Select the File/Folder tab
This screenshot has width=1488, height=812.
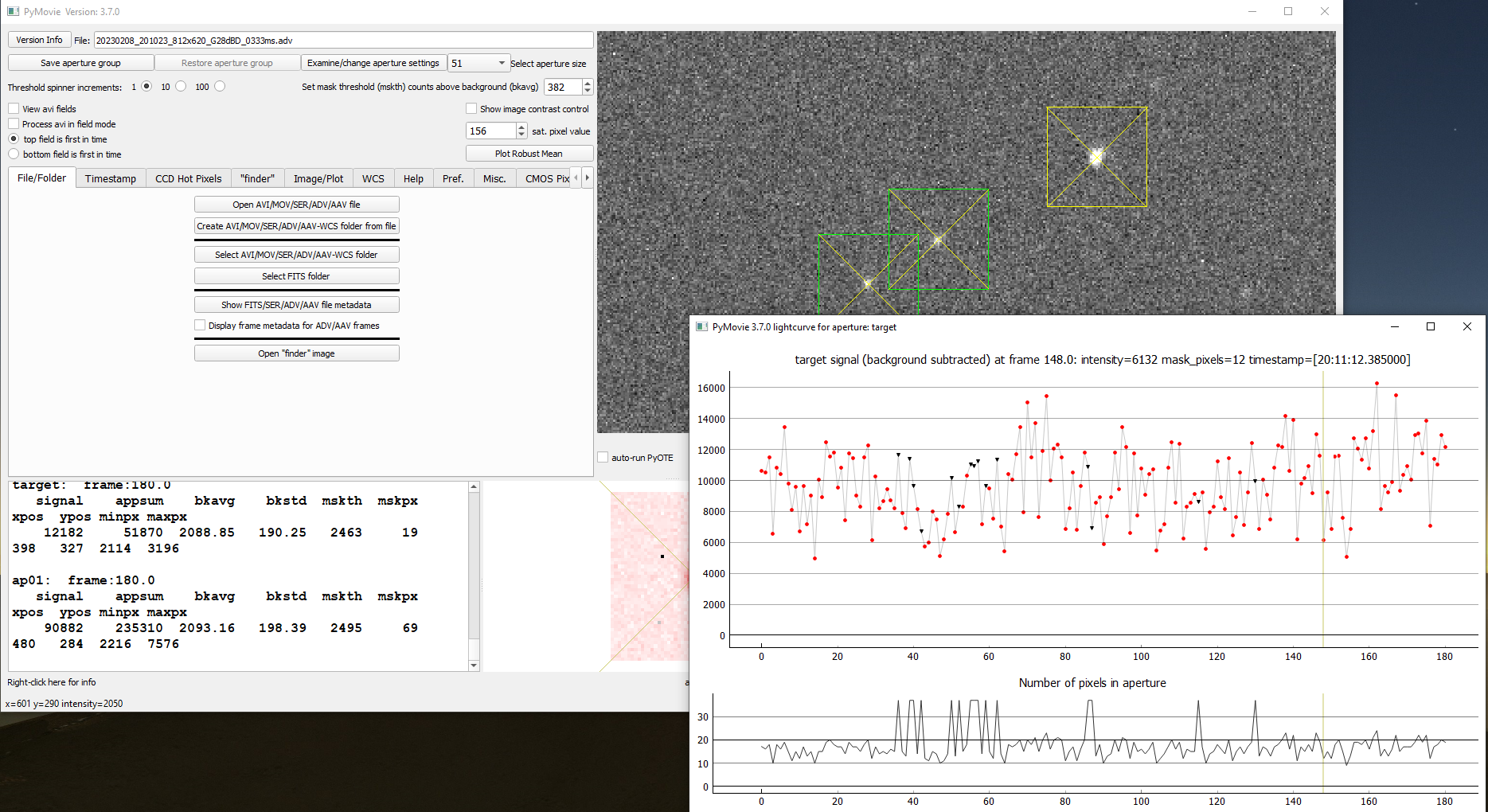pos(42,178)
